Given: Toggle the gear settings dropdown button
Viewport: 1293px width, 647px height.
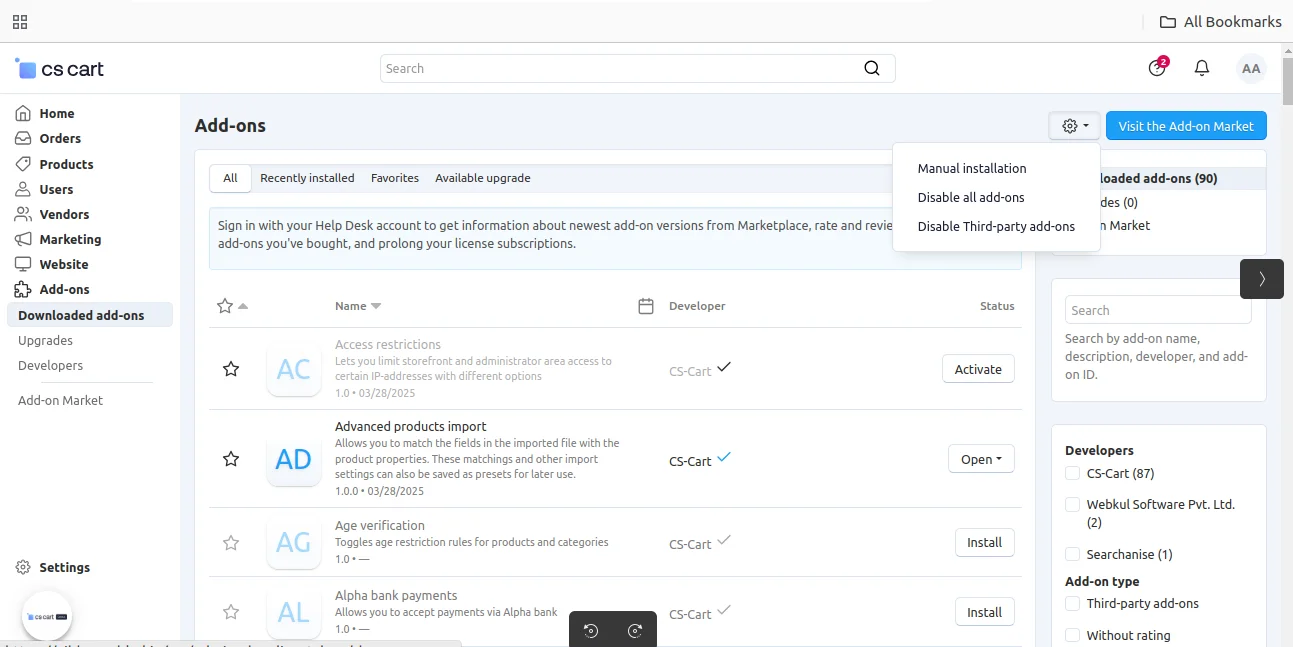Looking at the screenshot, I should [1075, 126].
